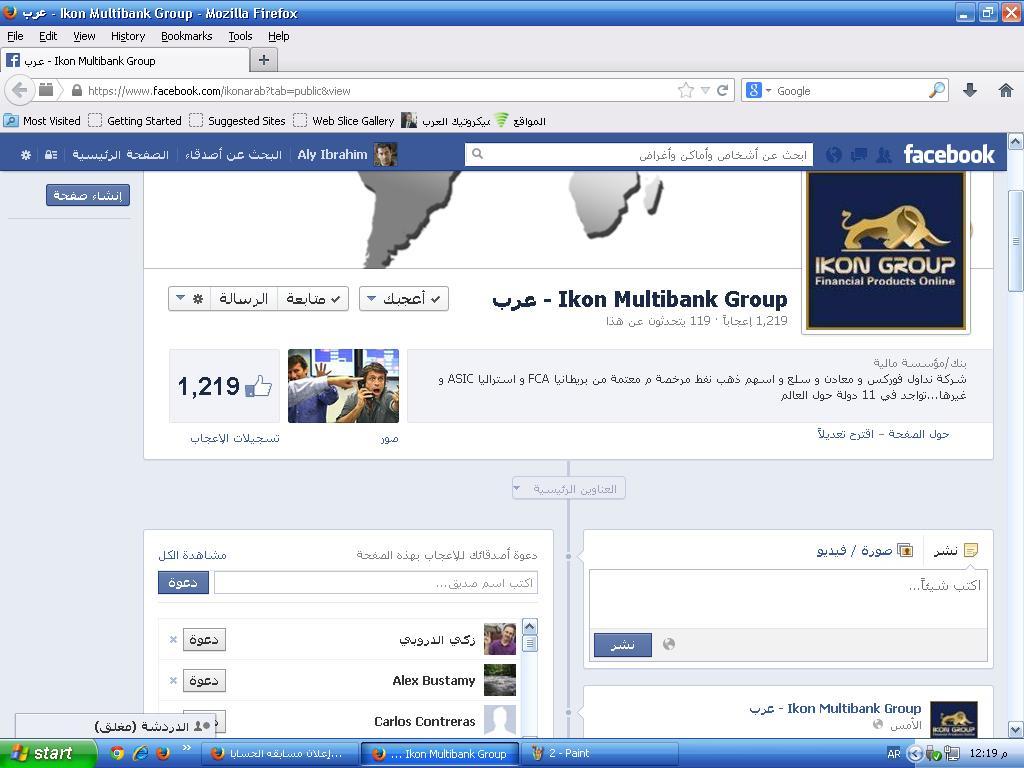Click the blue نشر post button
This screenshot has height=768, width=1024.
(622, 645)
